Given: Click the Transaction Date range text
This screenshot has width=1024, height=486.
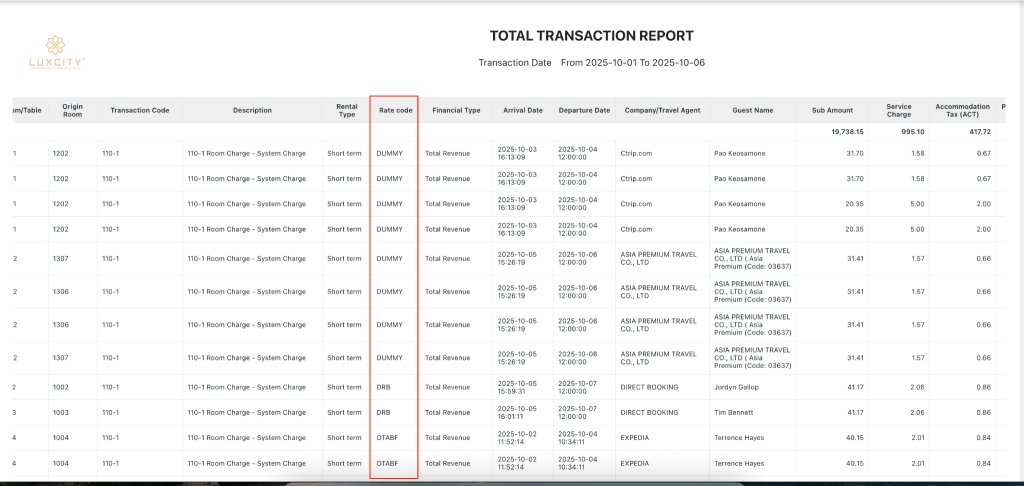Looking at the screenshot, I should 591,63.
